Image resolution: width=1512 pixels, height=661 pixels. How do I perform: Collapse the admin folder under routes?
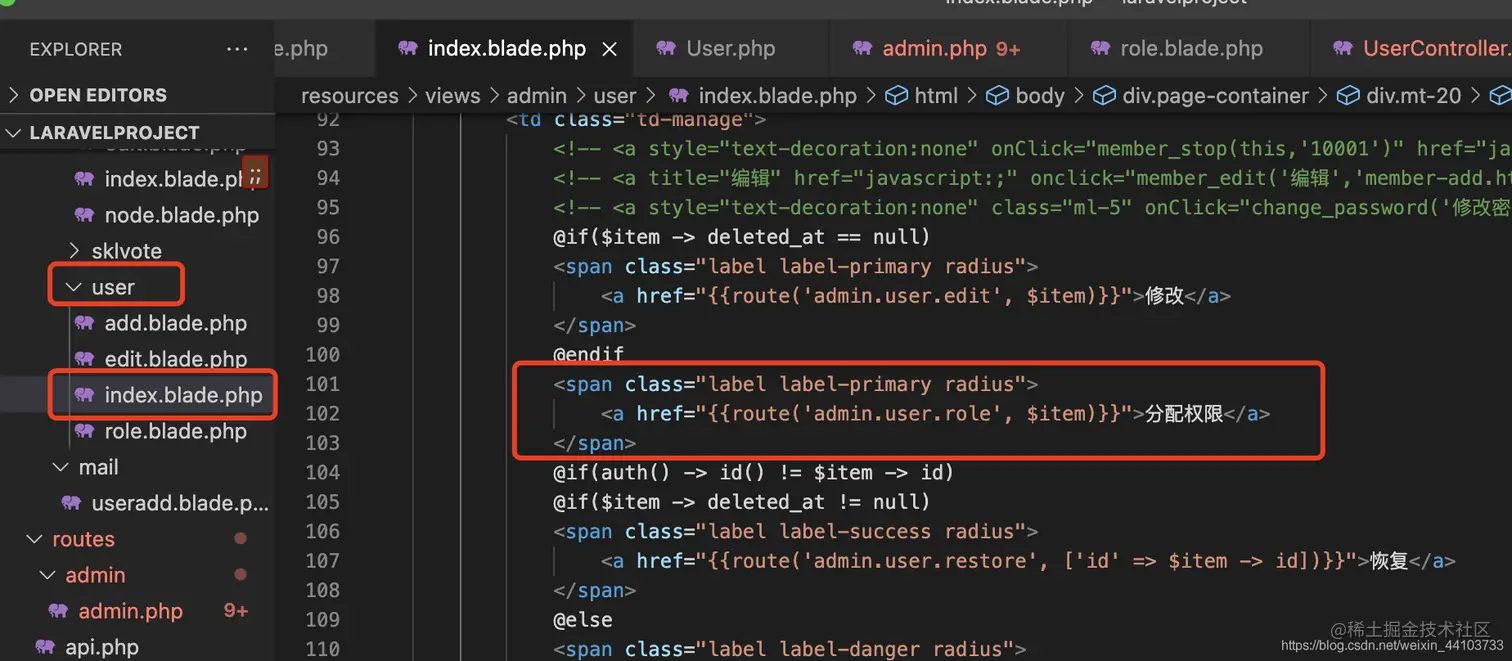coord(95,575)
